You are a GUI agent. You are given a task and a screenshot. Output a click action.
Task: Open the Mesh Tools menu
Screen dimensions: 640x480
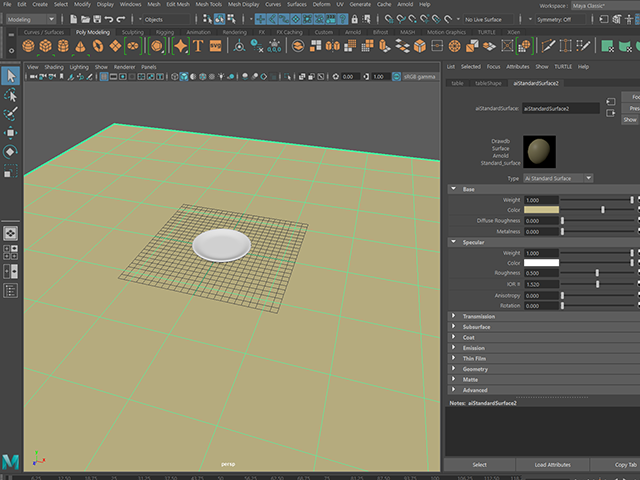208,4
